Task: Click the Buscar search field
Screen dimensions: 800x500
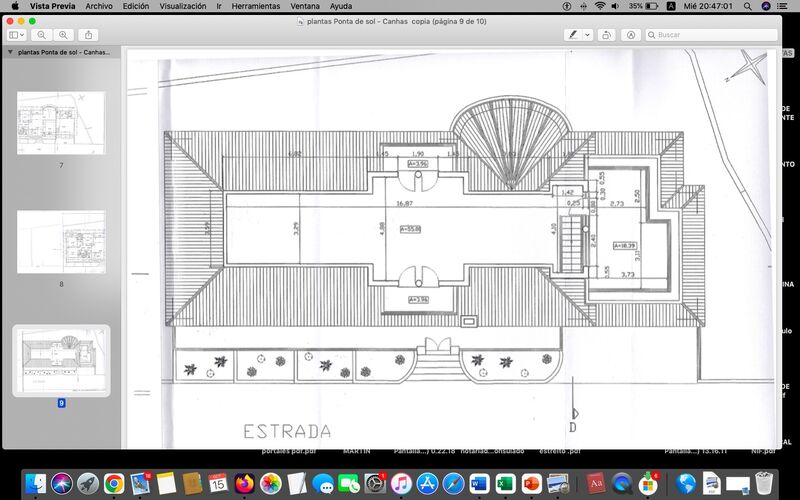Action: pyautogui.click(x=711, y=35)
